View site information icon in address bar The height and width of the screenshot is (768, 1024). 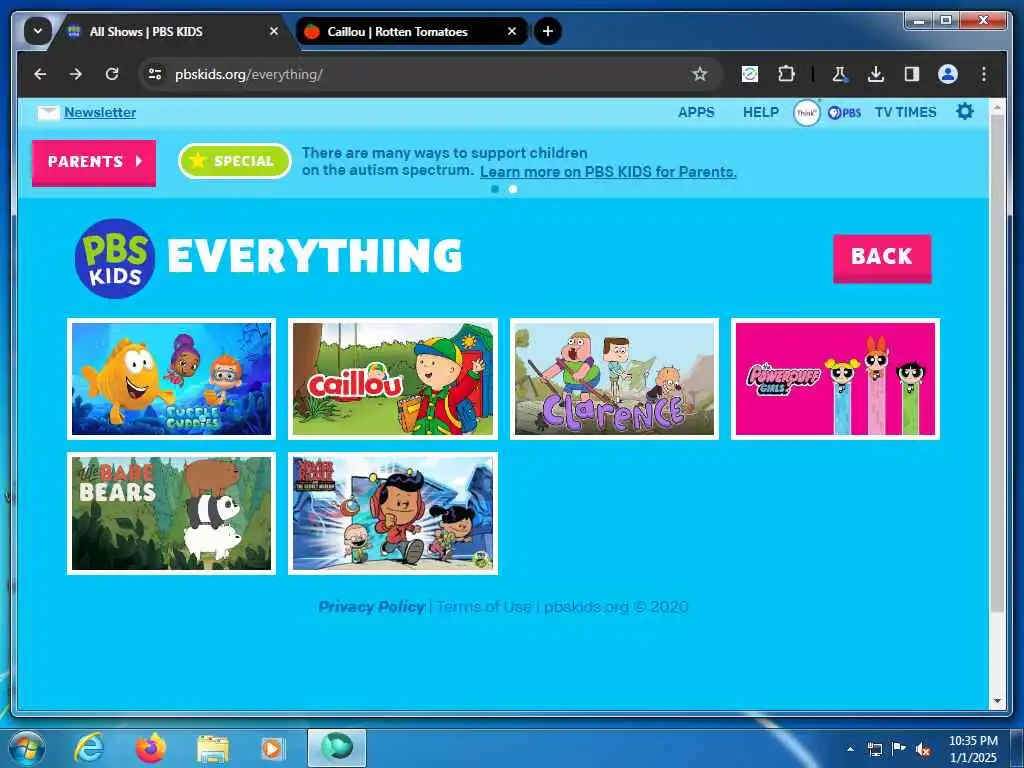(x=155, y=74)
